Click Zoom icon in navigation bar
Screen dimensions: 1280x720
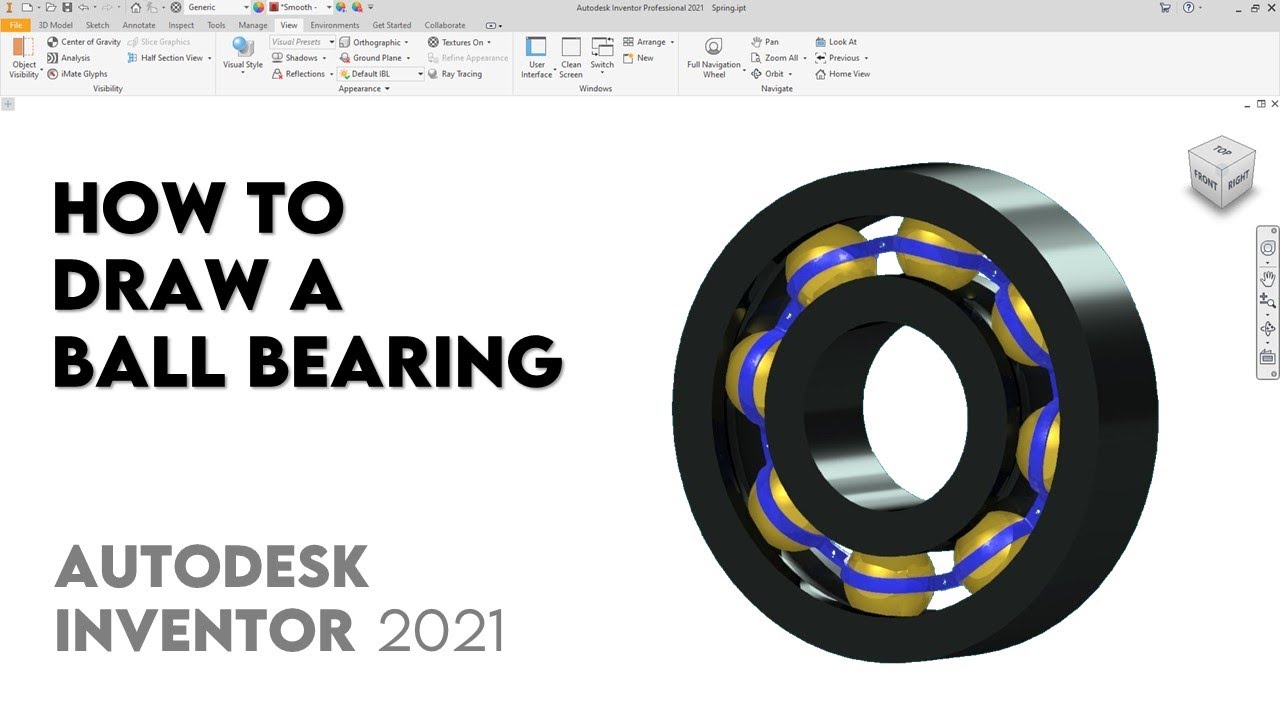coord(1268,300)
